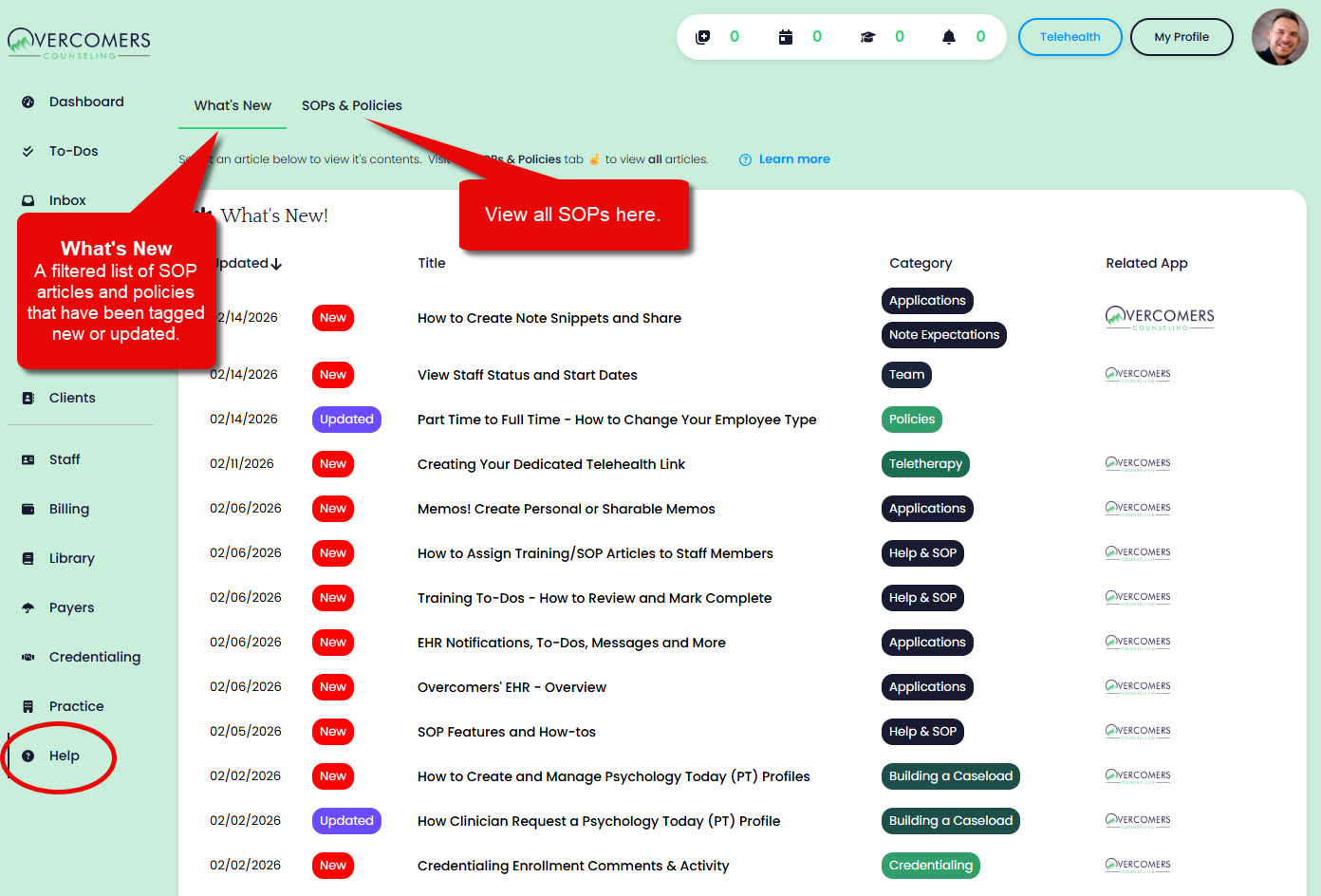Click the Note Expectations category tag
1321x896 pixels.
(944, 335)
